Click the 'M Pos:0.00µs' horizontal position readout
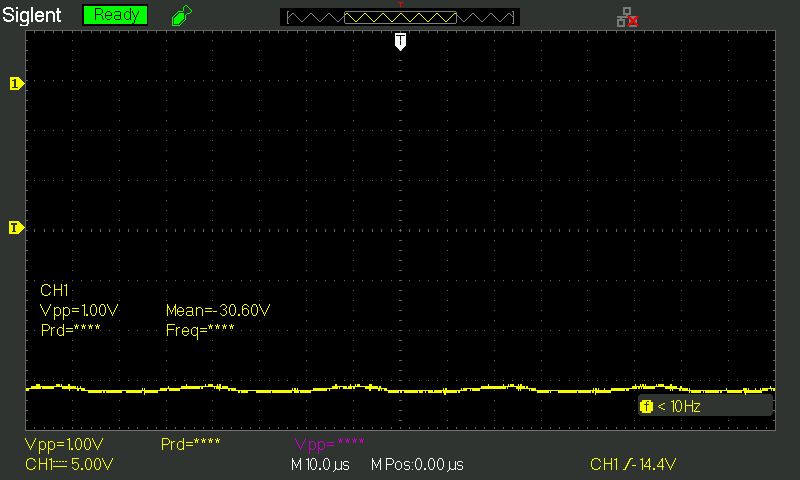 coord(417,465)
